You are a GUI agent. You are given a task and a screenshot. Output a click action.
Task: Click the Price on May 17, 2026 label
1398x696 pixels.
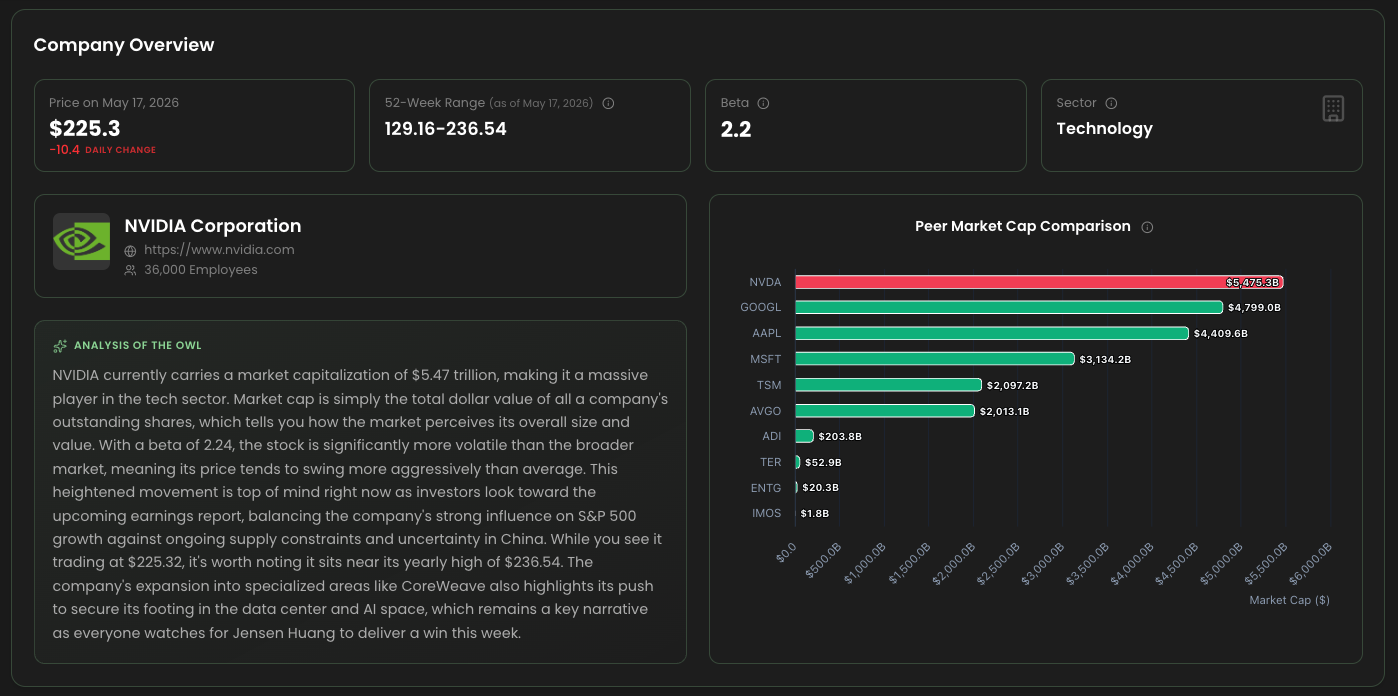pos(114,103)
